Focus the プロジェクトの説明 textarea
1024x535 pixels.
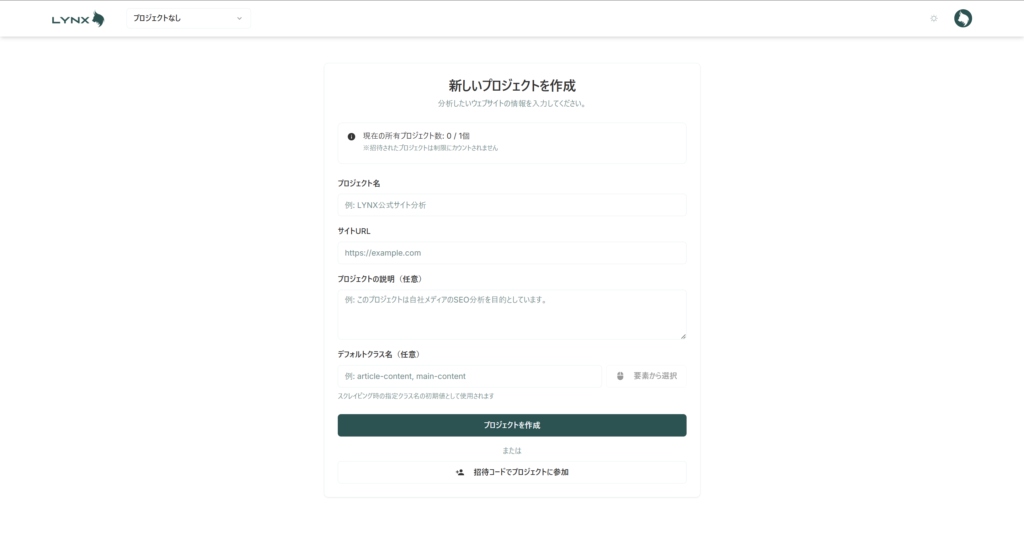[512, 315]
